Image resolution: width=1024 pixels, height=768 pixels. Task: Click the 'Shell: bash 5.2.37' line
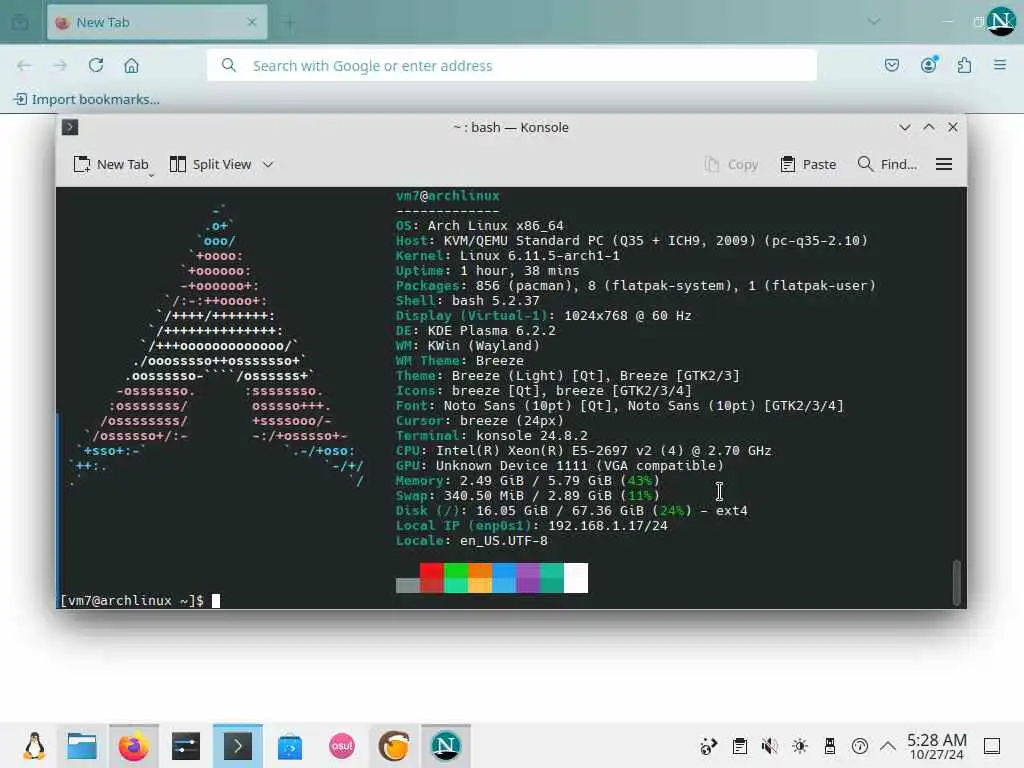(468, 300)
